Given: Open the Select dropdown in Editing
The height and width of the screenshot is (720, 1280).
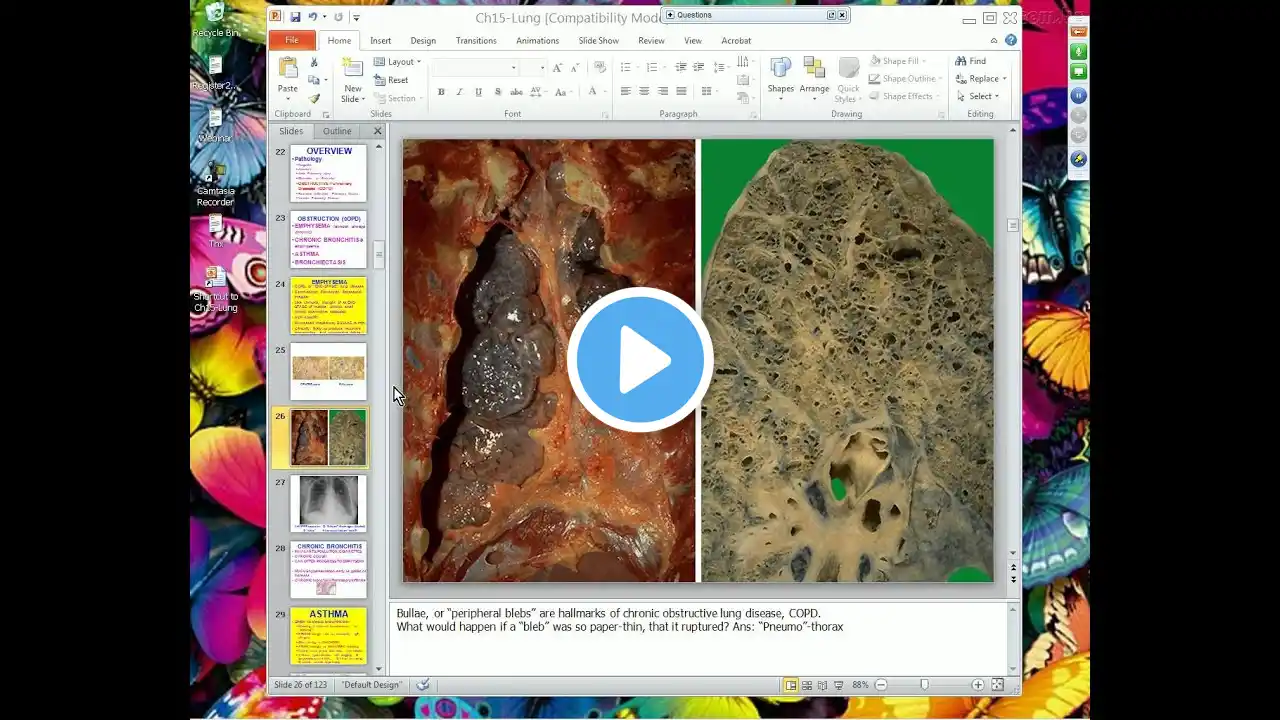Looking at the screenshot, I should (x=980, y=96).
